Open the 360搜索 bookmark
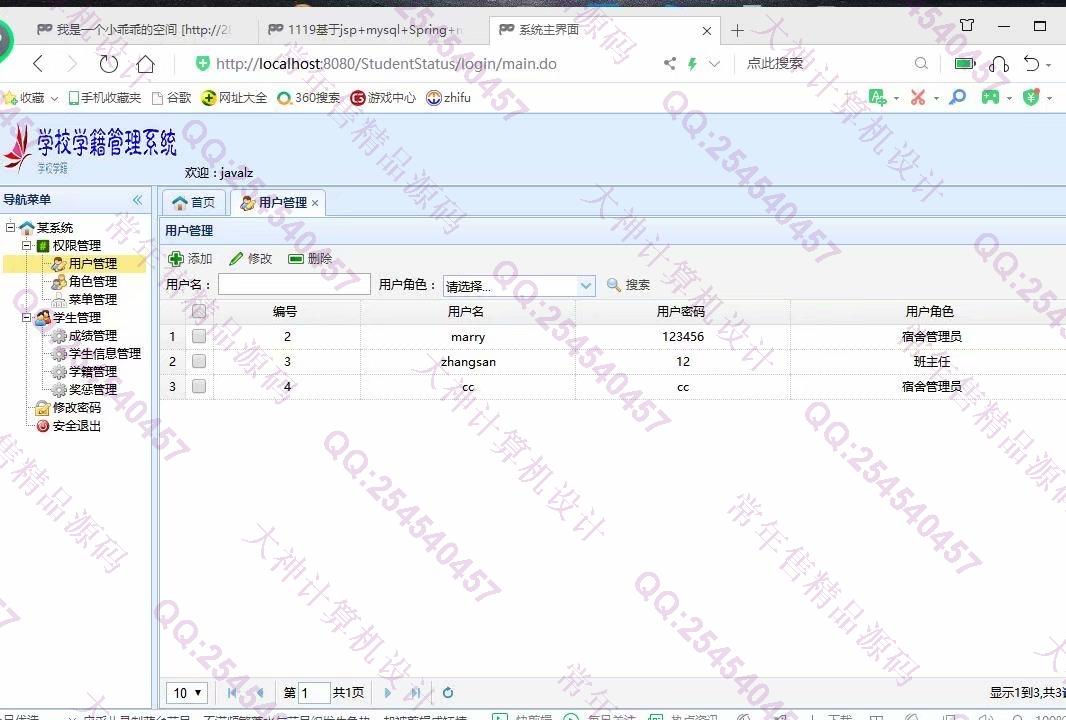Viewport: 1066px width, 720px height. pyautogui.click(x=309, y=98)
